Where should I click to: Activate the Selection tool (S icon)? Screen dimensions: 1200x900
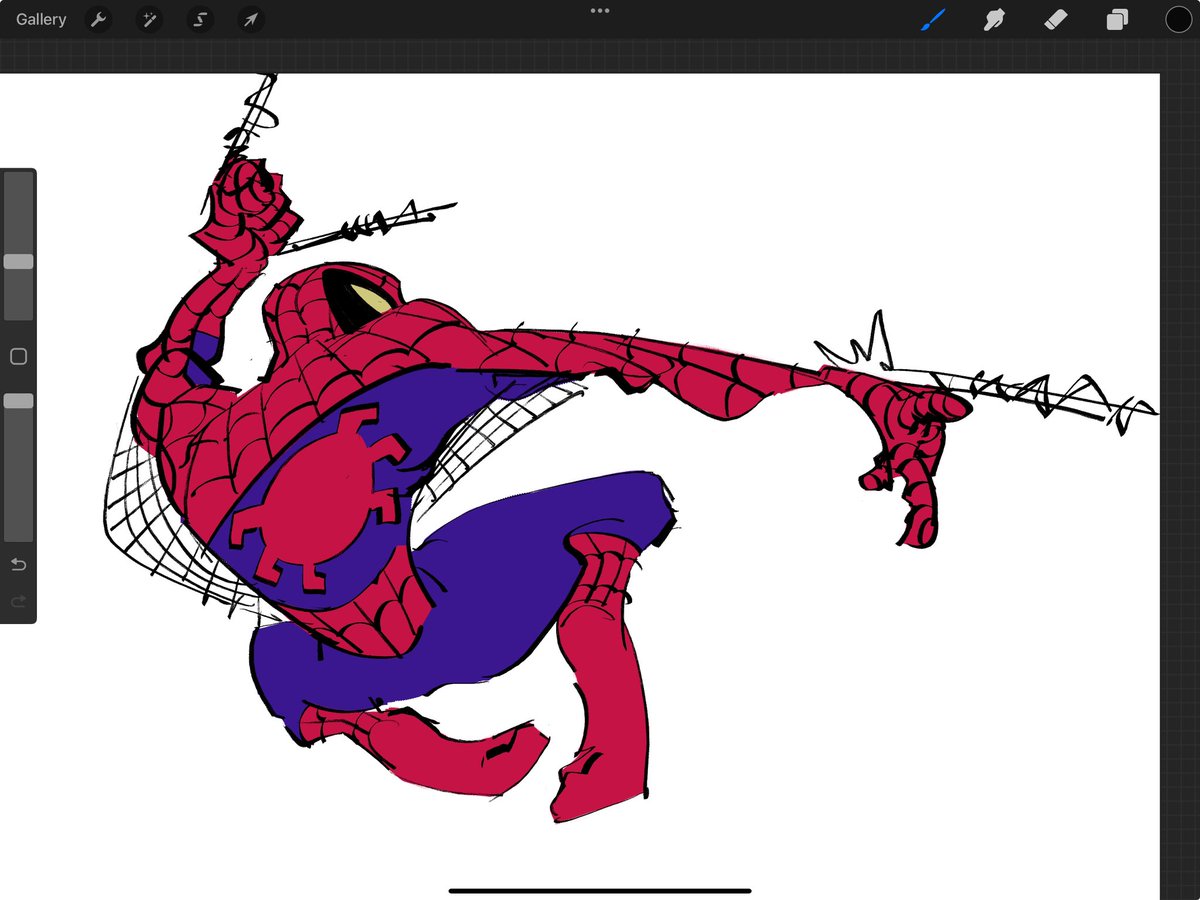200,19
